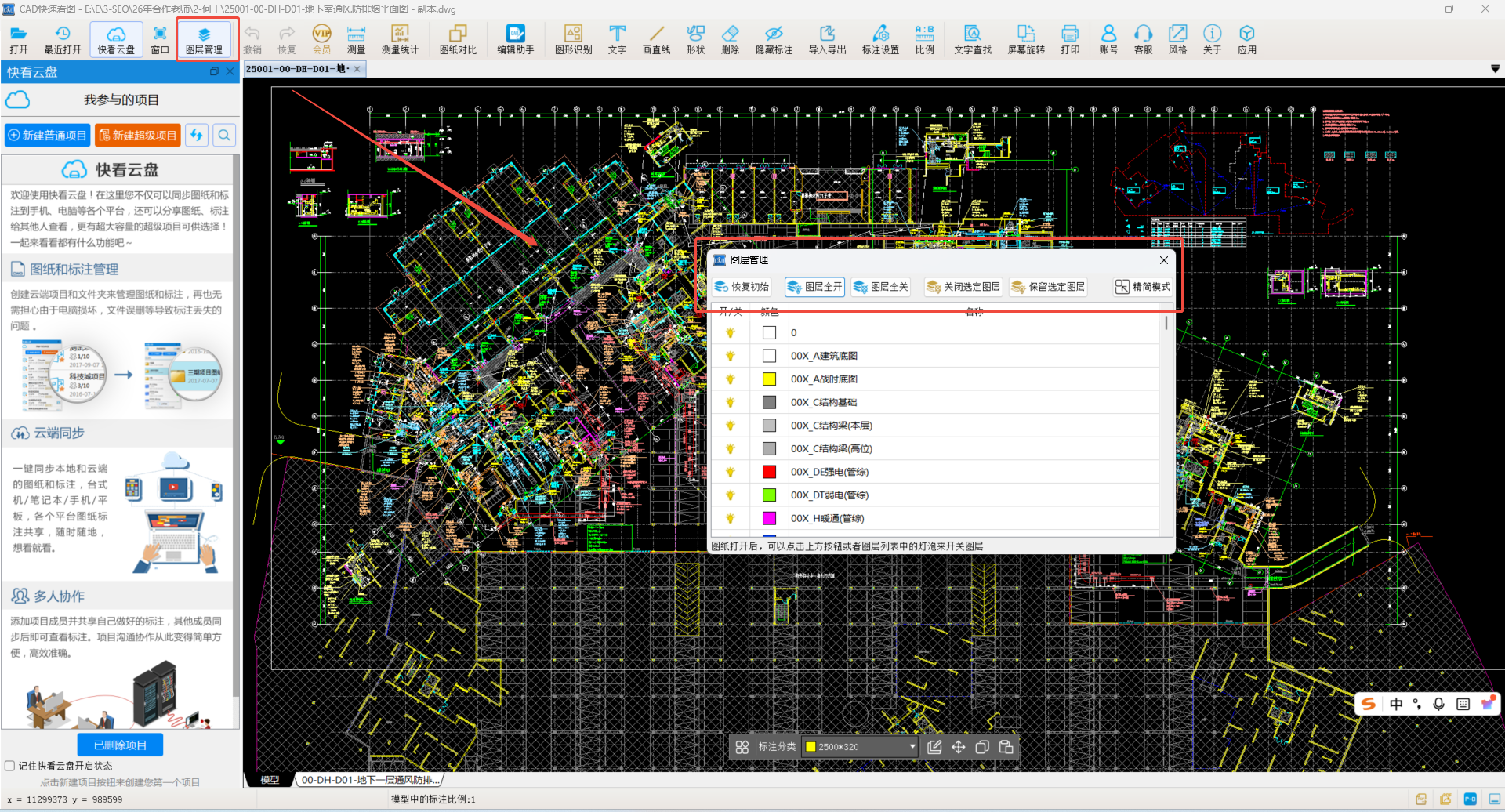Click the 图纸对比 drawing compare icon

458,39
